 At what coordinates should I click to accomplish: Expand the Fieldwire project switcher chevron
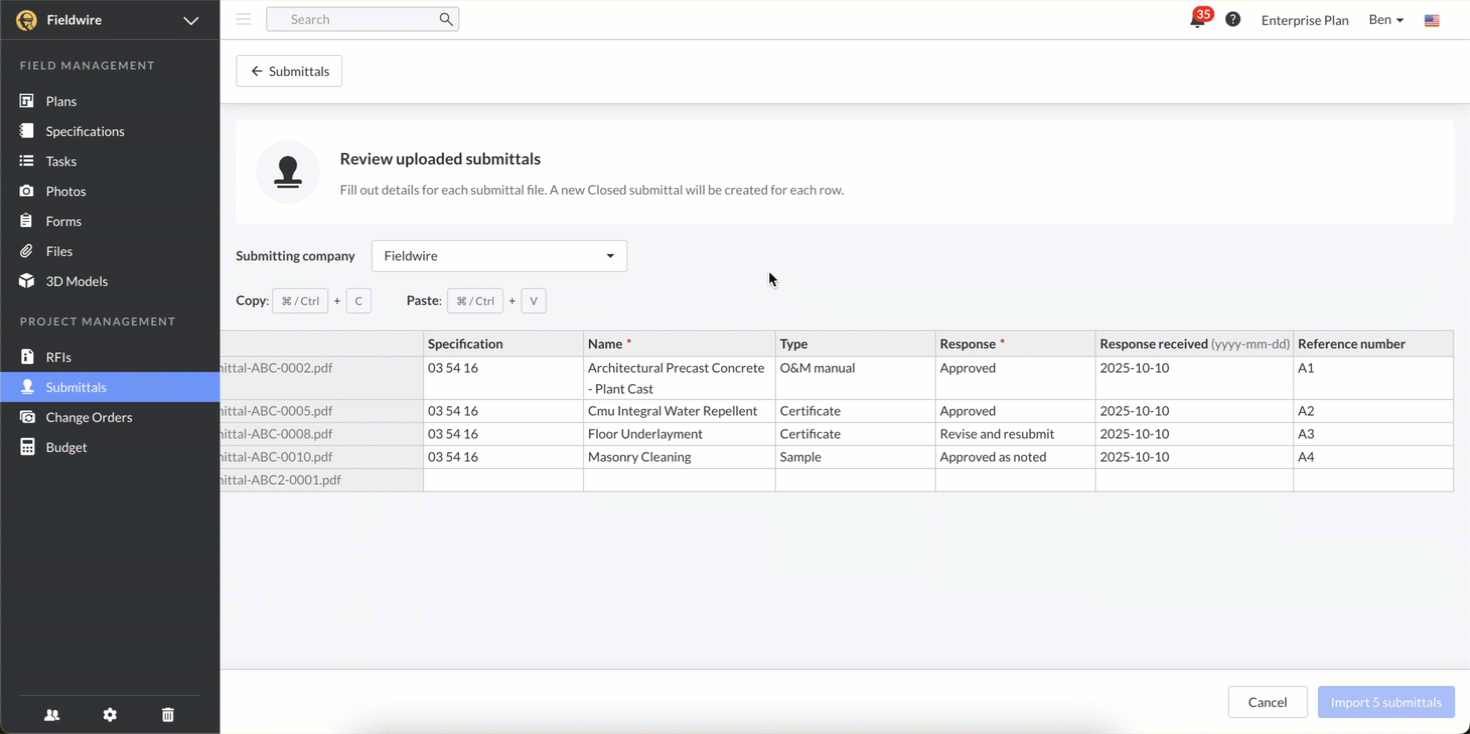[191, 20]
